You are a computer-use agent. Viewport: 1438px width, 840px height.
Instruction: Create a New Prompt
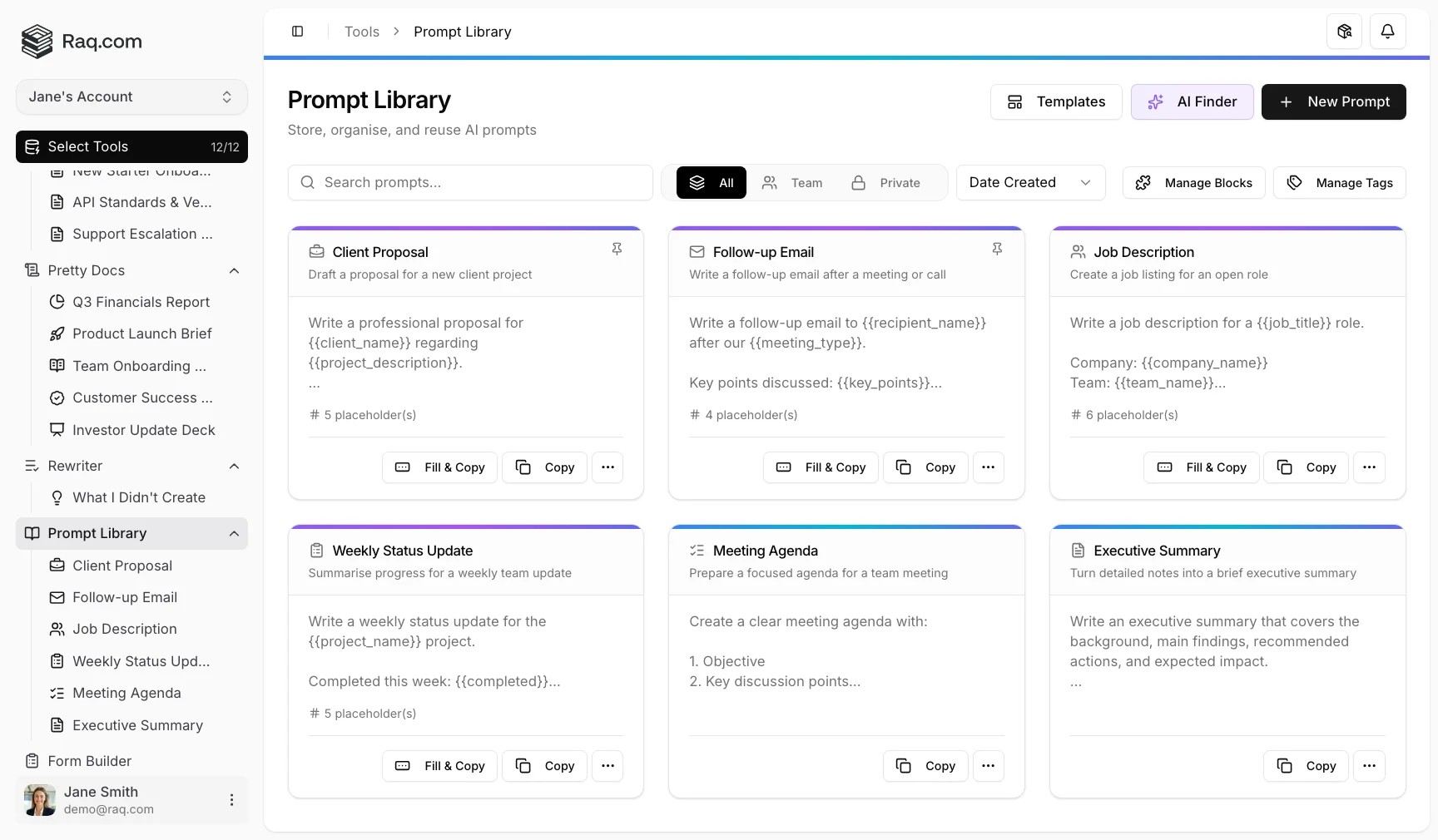click(x=1333, y=101)
